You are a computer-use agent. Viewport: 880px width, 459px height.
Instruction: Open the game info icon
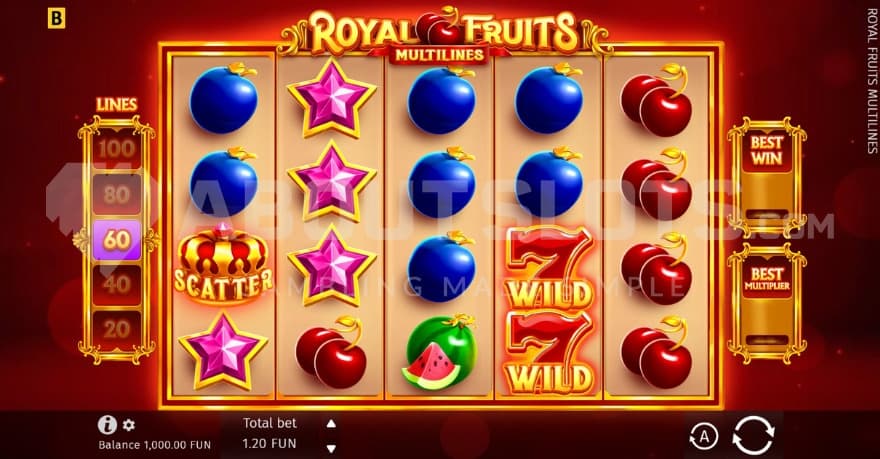coord(107,425)
